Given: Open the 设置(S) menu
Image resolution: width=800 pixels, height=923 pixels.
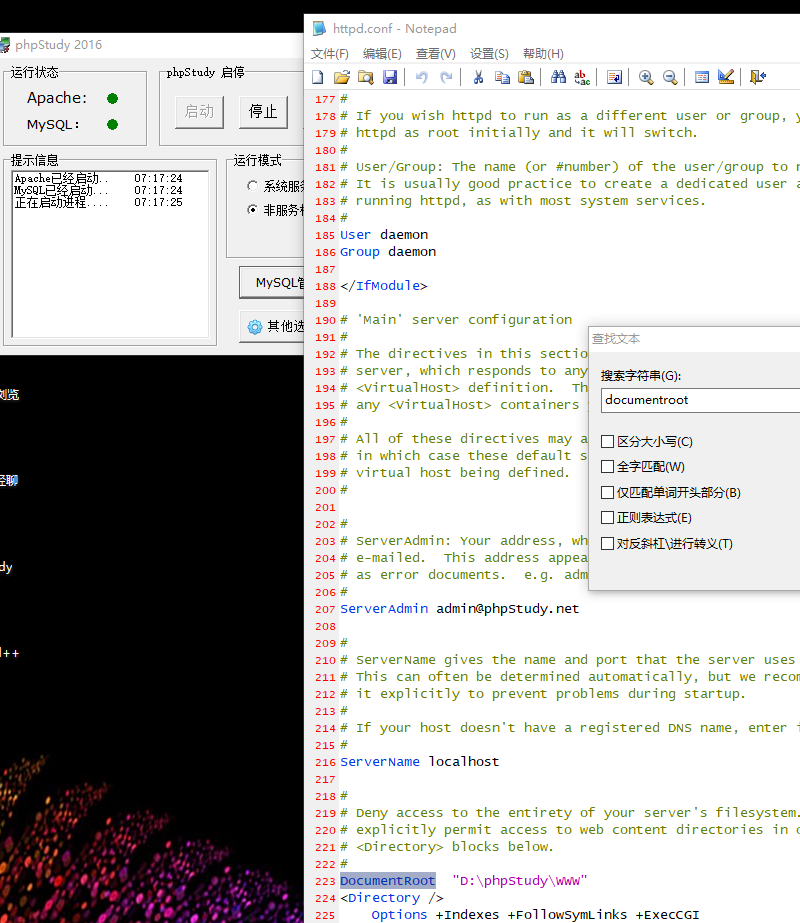Looking at the screenshot, I should pyautogui.click(x=489, y=54).
